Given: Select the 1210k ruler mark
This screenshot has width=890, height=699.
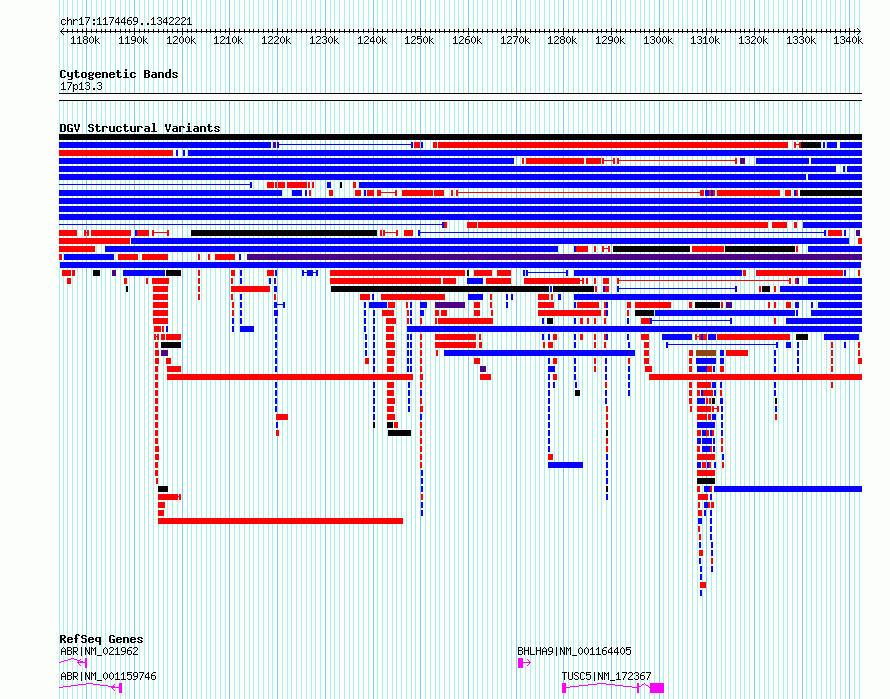Looking at the screenshot, I should [228, 40].
